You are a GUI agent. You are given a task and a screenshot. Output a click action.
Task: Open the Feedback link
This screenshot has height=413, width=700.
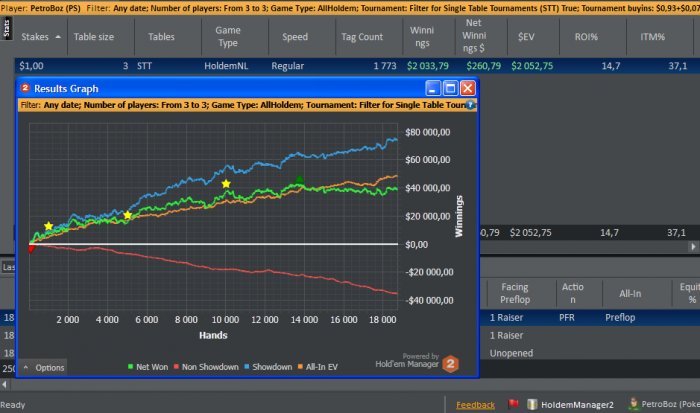[475, 405]
